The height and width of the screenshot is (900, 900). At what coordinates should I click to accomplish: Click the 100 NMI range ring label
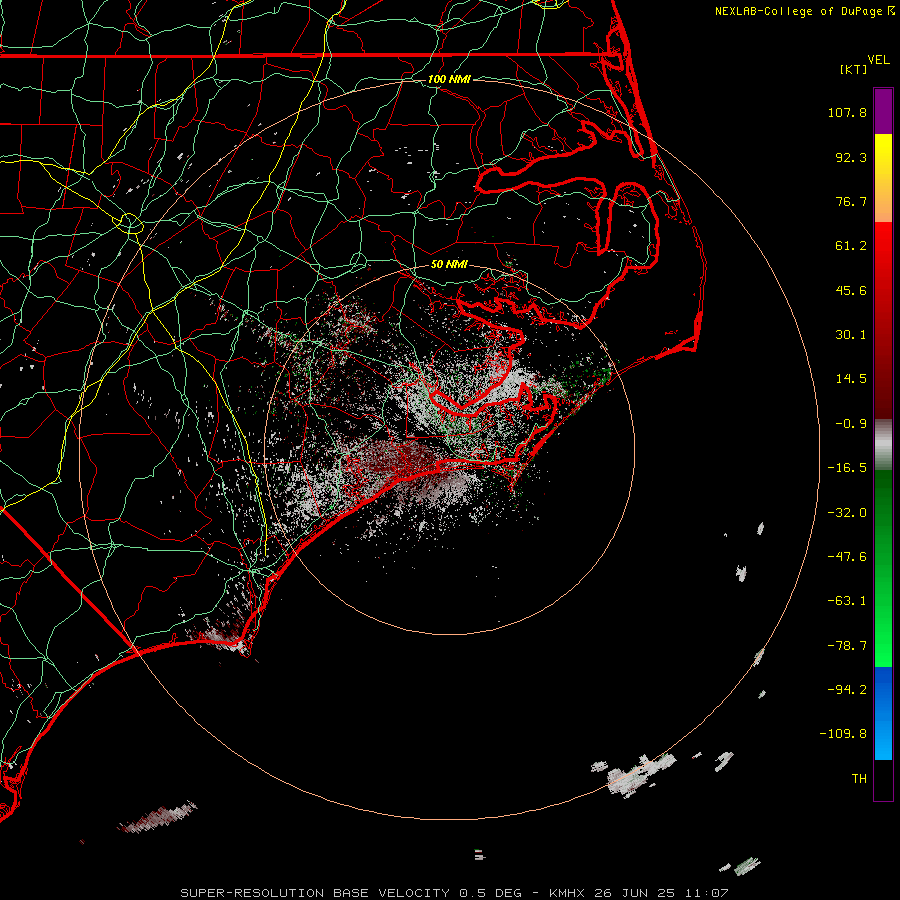(x=449, y=79)
